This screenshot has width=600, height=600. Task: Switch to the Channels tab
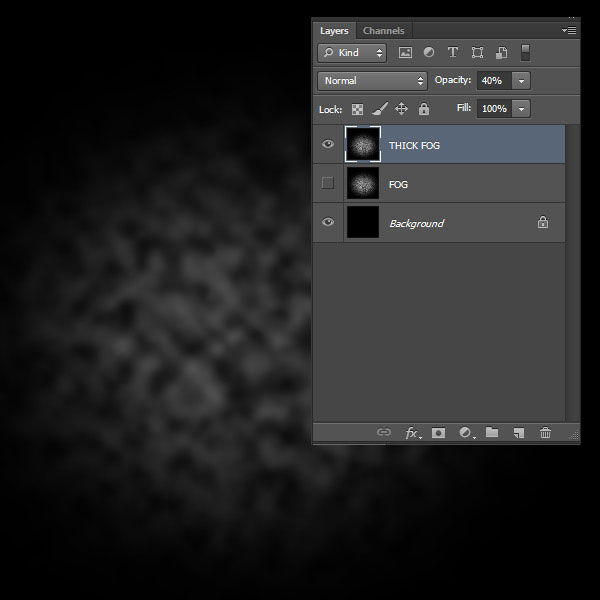click(383, 31)
